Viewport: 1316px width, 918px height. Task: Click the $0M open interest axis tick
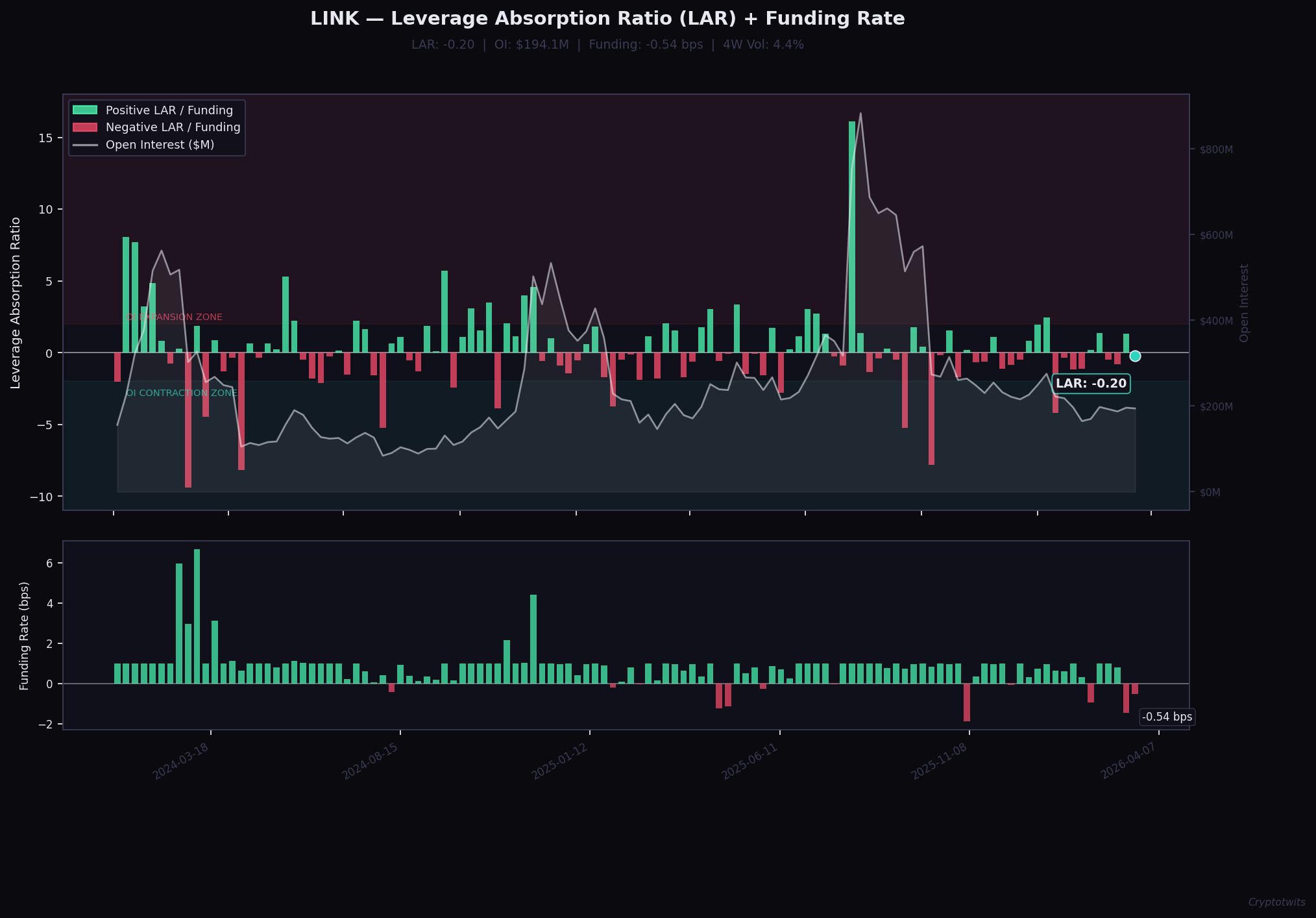tap(1210, 493)
